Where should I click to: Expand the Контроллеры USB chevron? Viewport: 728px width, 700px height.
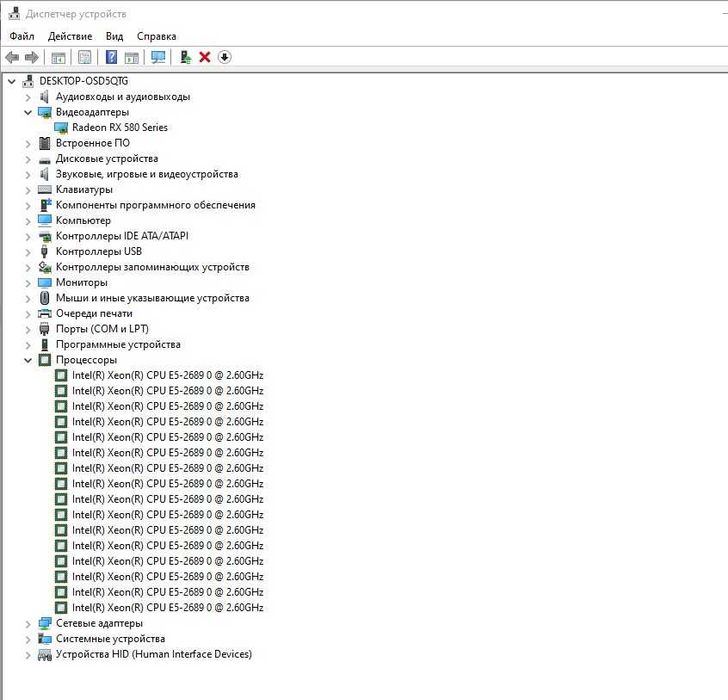point(28,253)
